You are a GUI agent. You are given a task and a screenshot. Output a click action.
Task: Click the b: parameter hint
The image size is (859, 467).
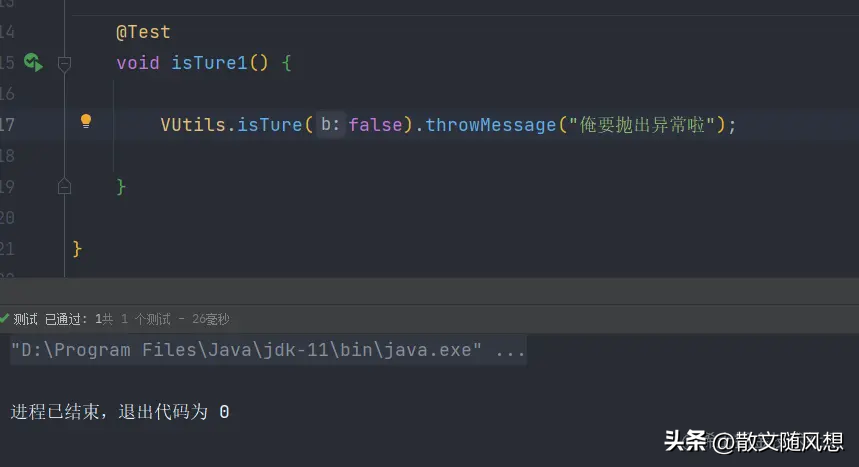(330, 124)
